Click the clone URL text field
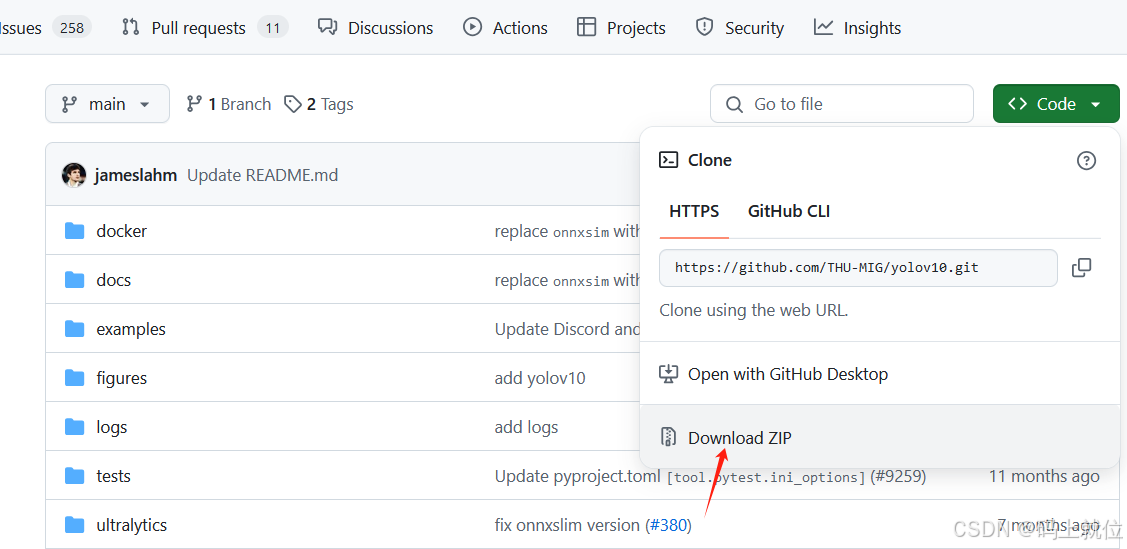Viewport: 1127px width, 549px height. tap(858, 268)
